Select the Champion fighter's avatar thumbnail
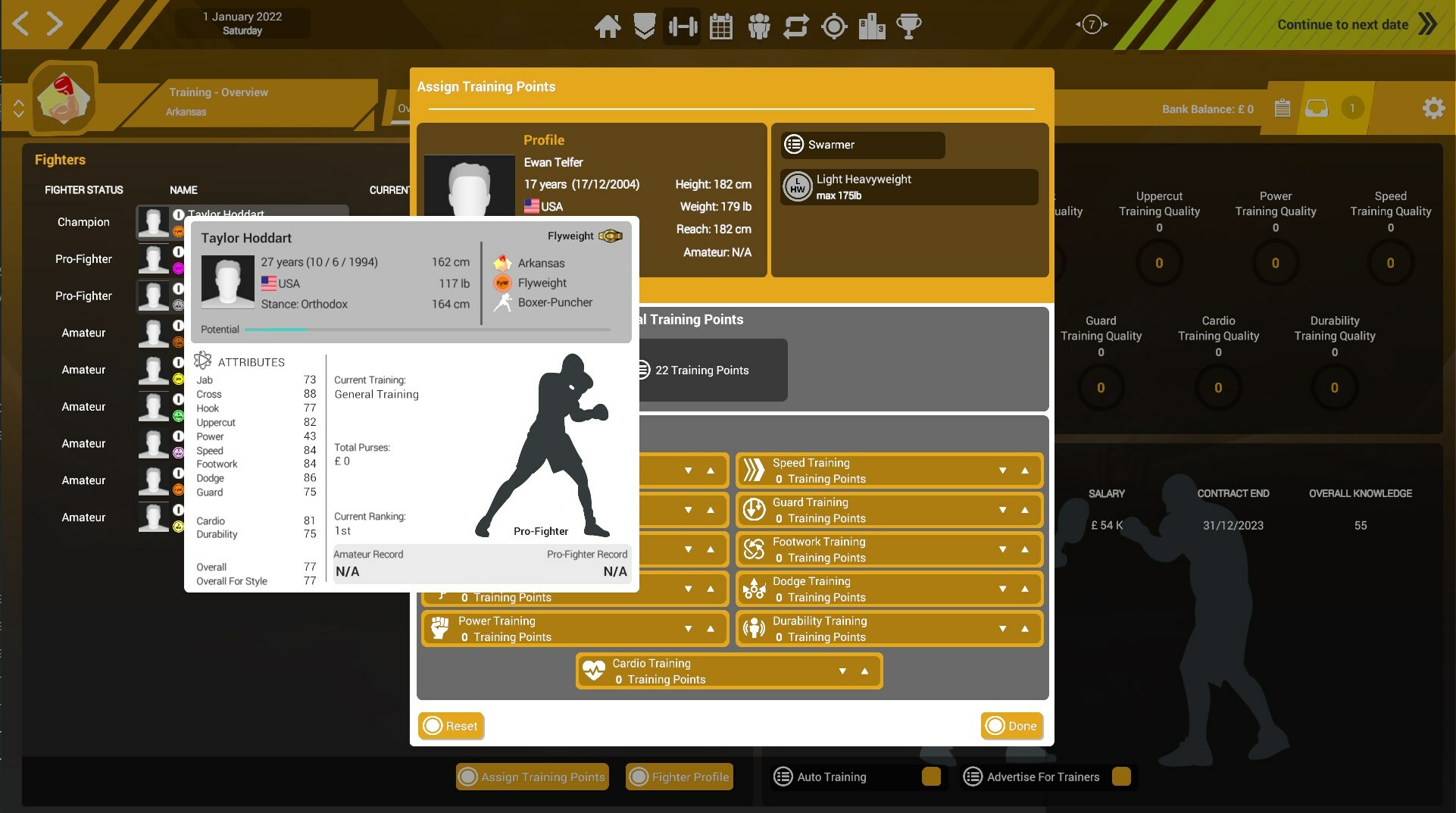Screen dimensions: 1456x813 point(153,222)
